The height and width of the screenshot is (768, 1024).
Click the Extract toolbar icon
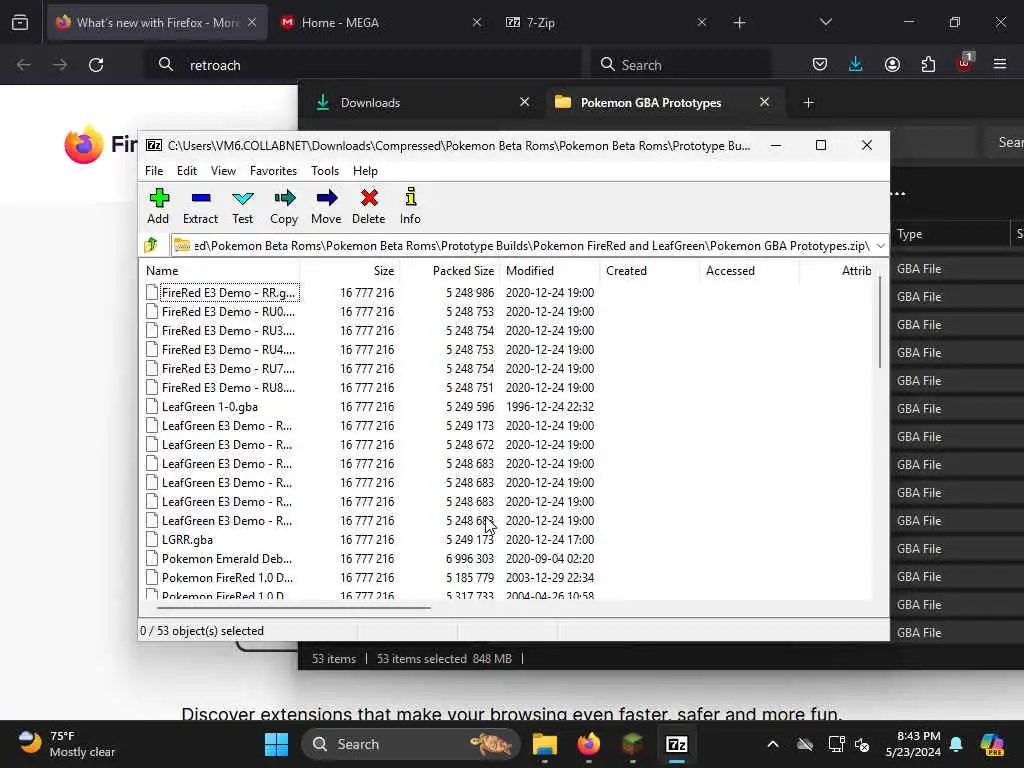[x=200, y=206]
